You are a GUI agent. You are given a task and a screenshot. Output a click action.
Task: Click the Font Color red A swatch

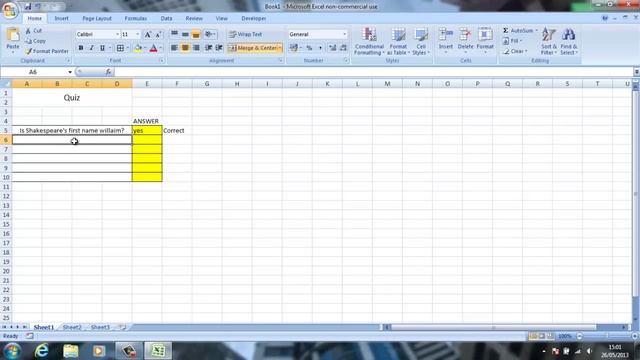click(x=153, y=48)
